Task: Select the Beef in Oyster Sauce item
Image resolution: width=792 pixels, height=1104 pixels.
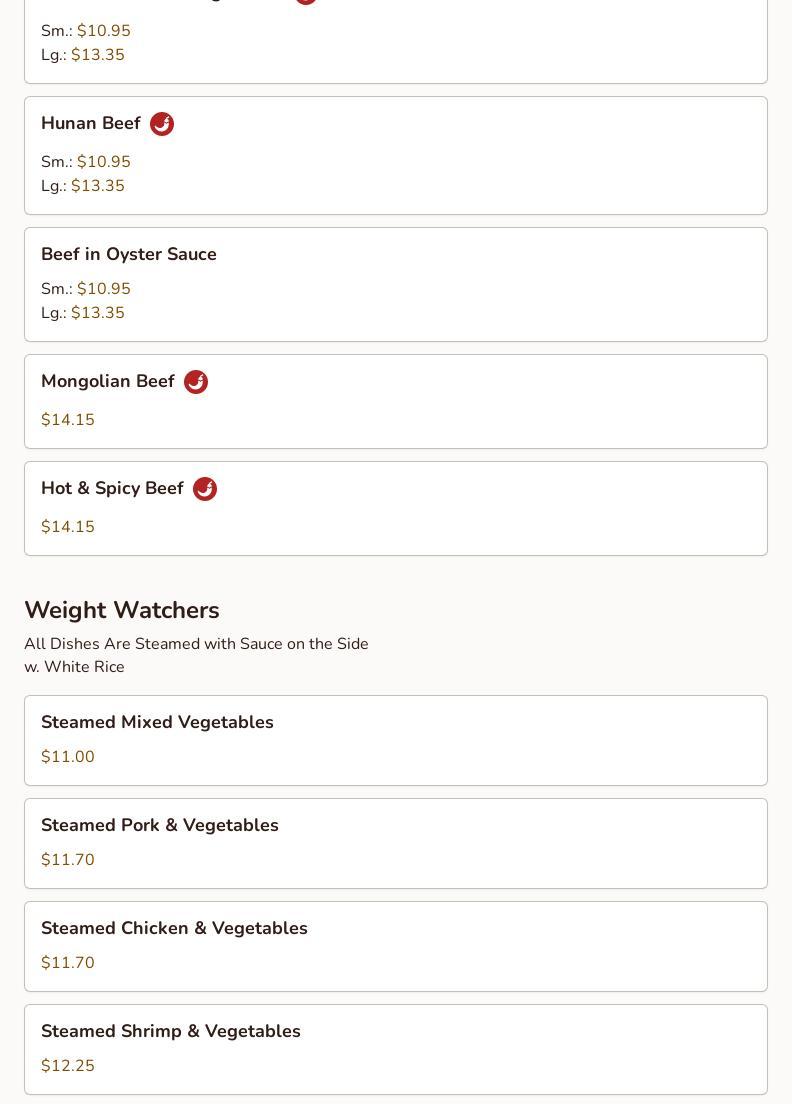Action: pos(396,284)
